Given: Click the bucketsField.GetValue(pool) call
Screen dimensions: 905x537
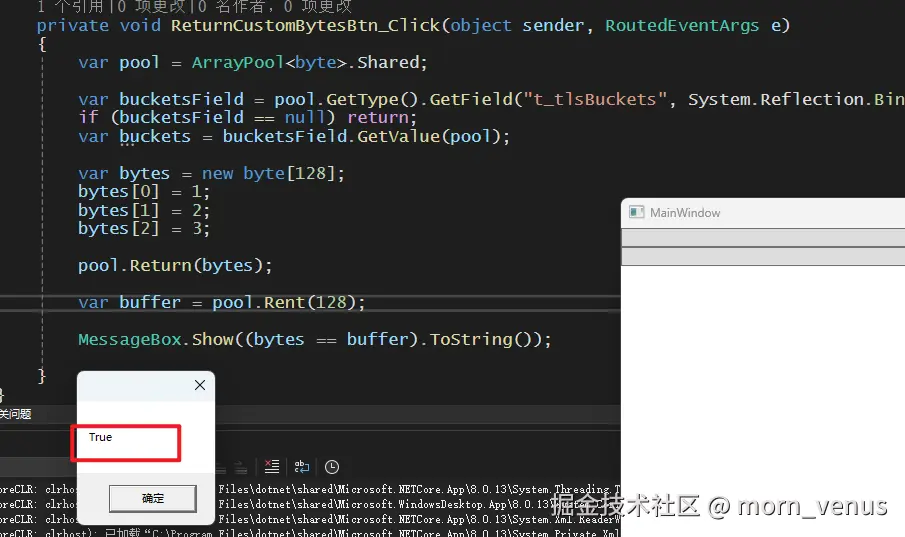Looking at the screenshot, I should [x=361, y=136].
